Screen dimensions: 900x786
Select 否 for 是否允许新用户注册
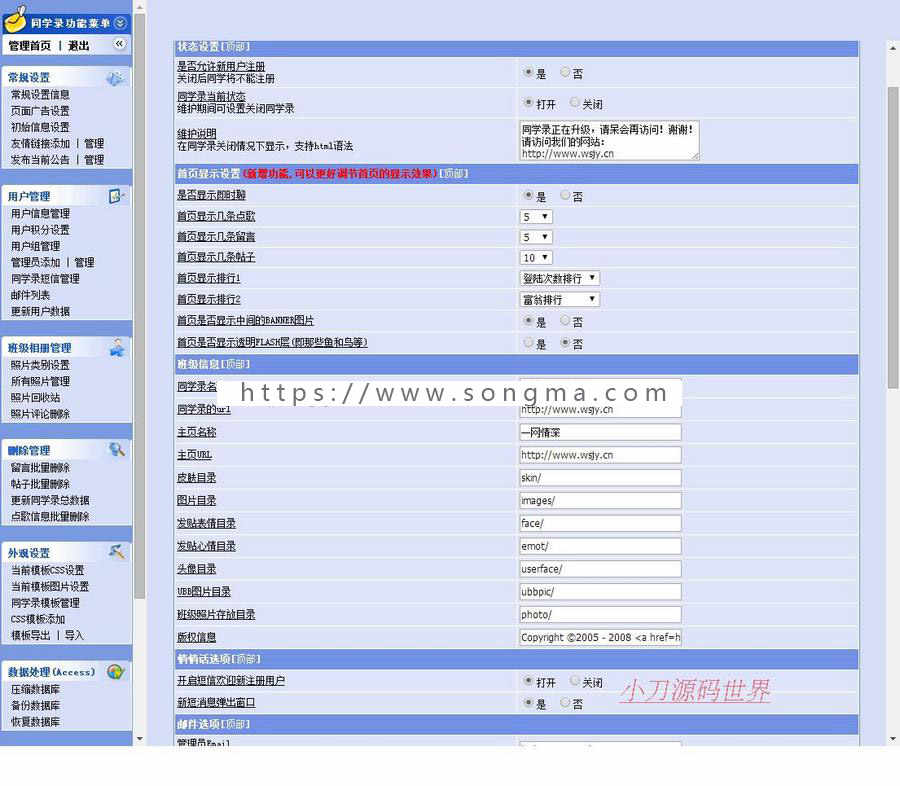pos(565,72)
